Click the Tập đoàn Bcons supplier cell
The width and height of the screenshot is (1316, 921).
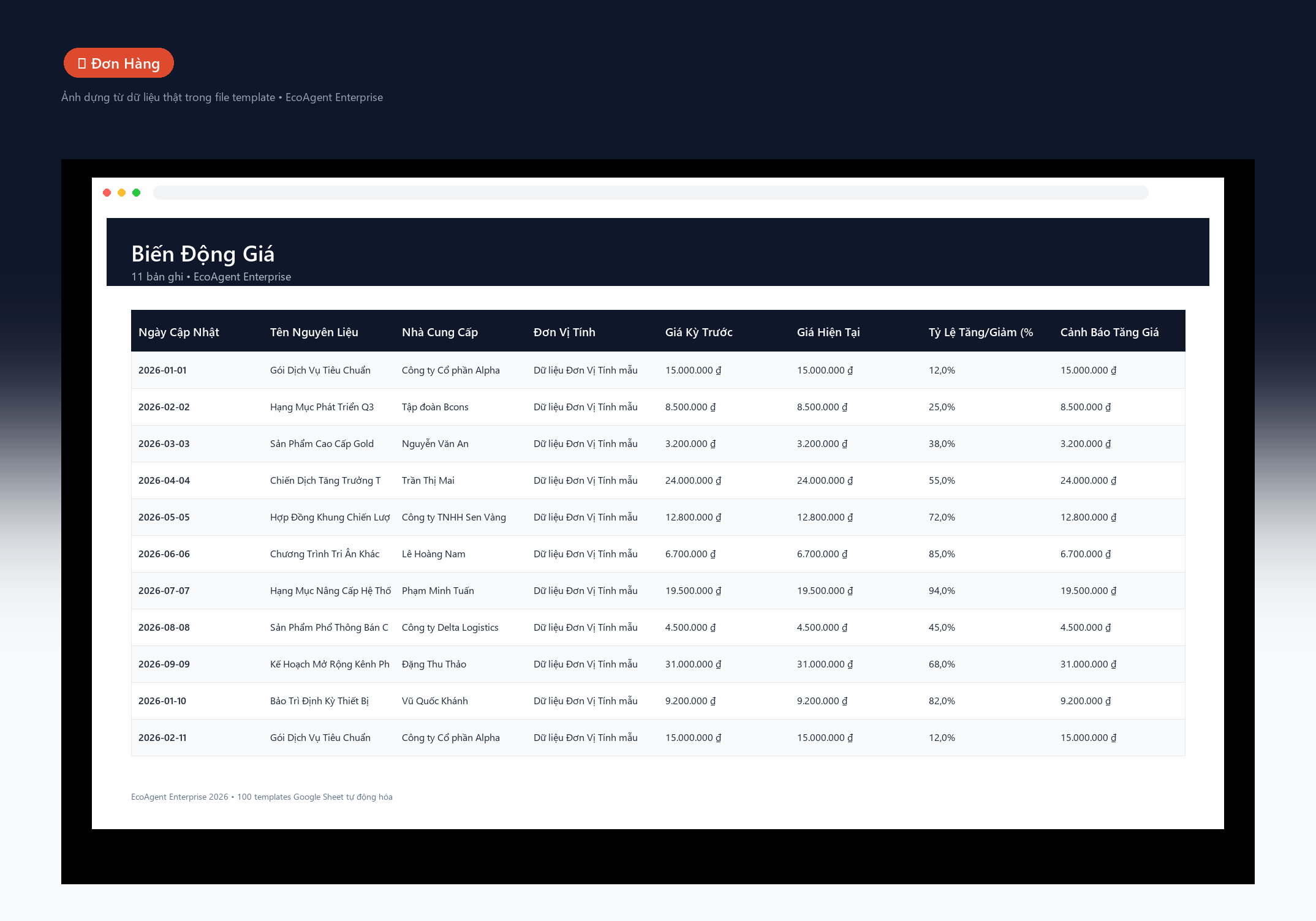pyautogui.click(x=435, y=407)
